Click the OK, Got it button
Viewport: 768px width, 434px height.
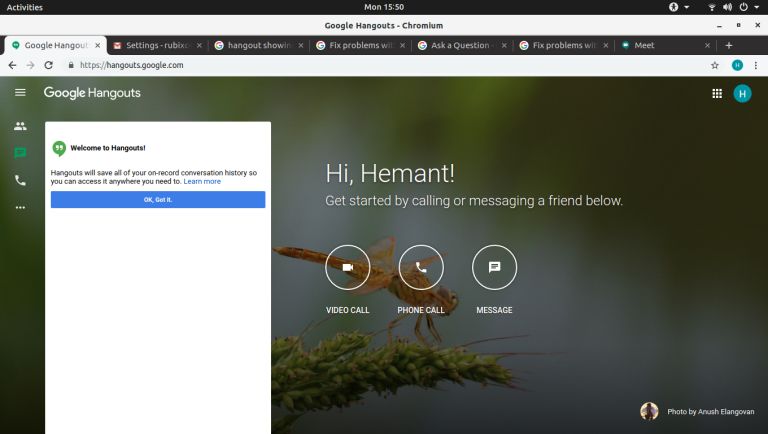(158, 199)
